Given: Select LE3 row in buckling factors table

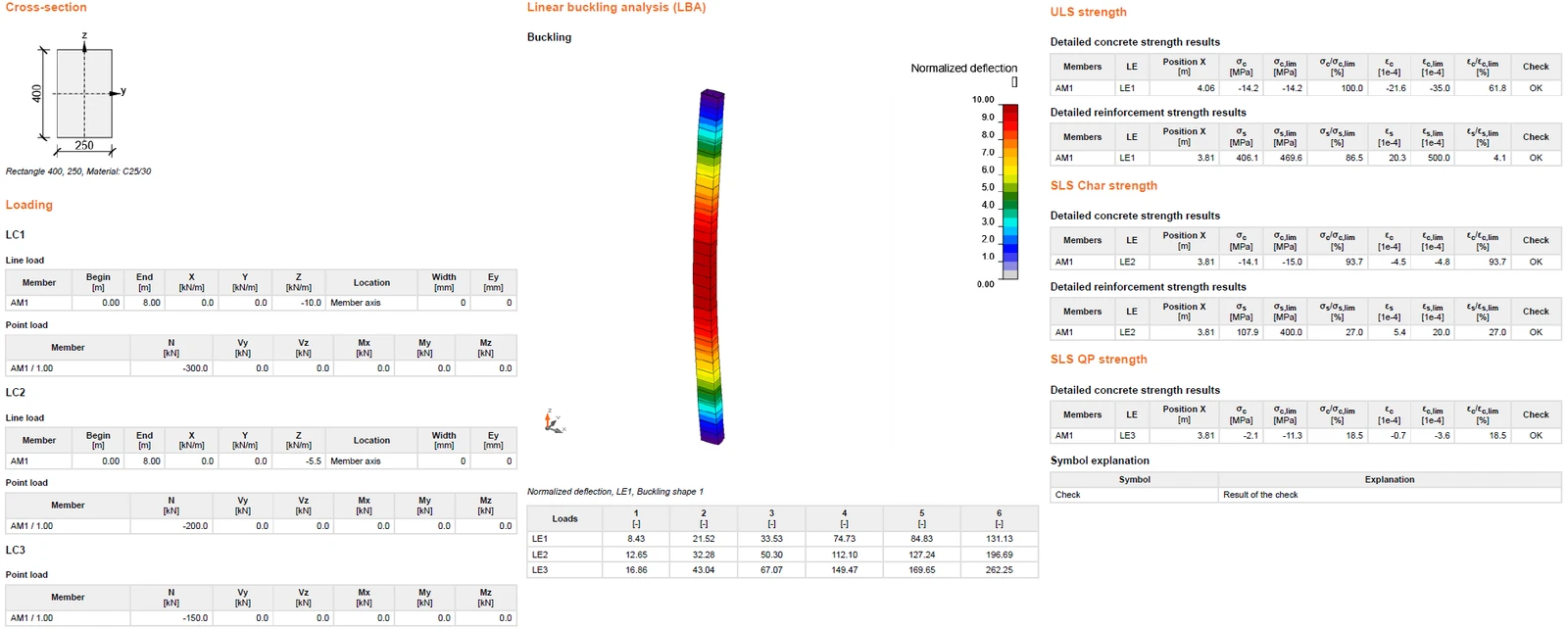Looking at the screenshot, I should 782,570.
